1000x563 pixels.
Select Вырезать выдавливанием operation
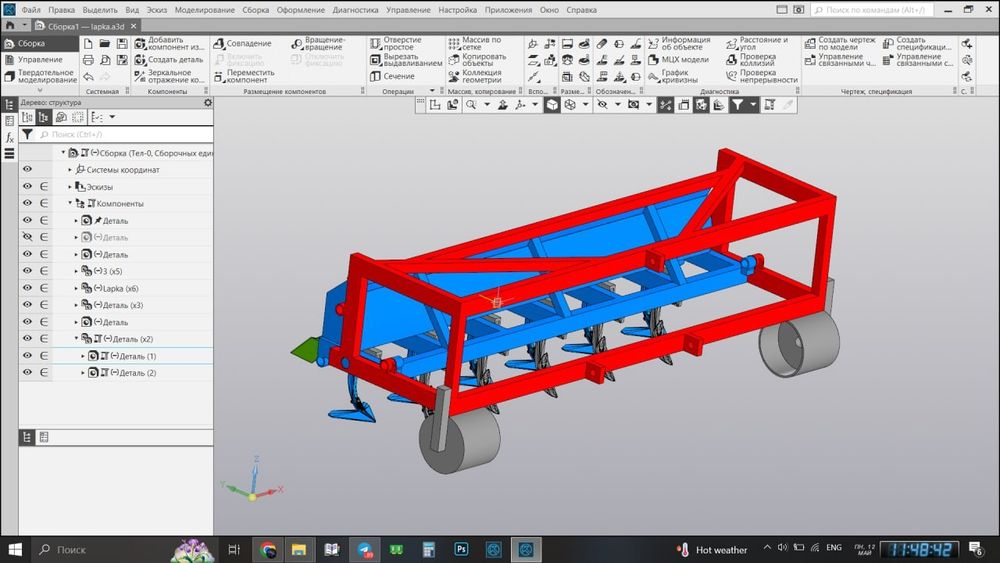point(406,60)
